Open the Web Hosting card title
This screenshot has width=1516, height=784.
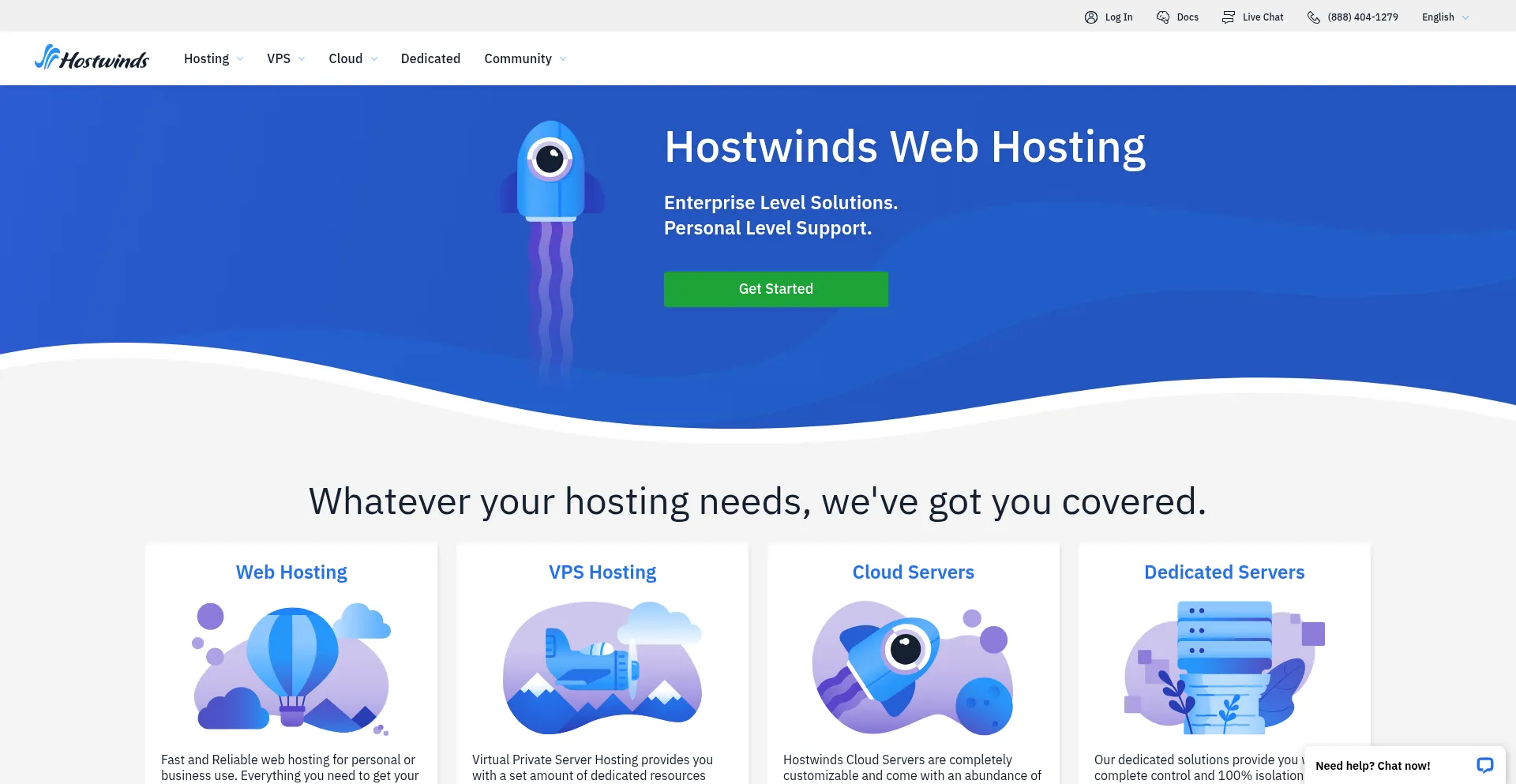pyautogui.click(x=291, y=572)
